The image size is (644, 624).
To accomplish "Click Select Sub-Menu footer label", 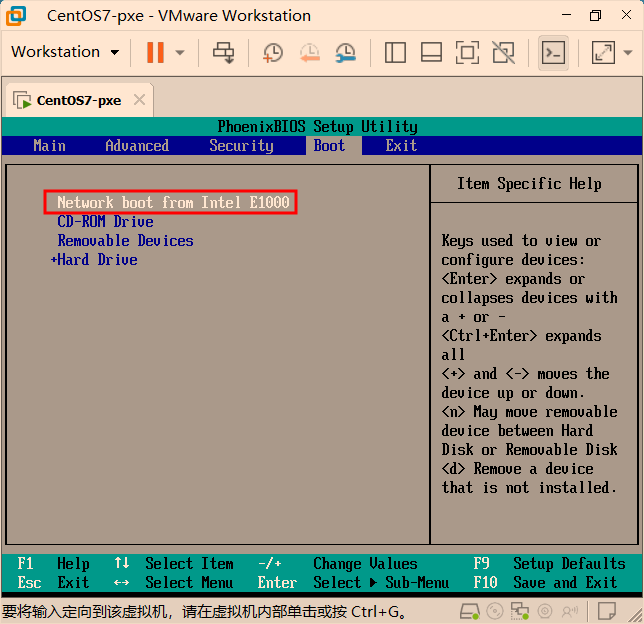I will point(381,583).
